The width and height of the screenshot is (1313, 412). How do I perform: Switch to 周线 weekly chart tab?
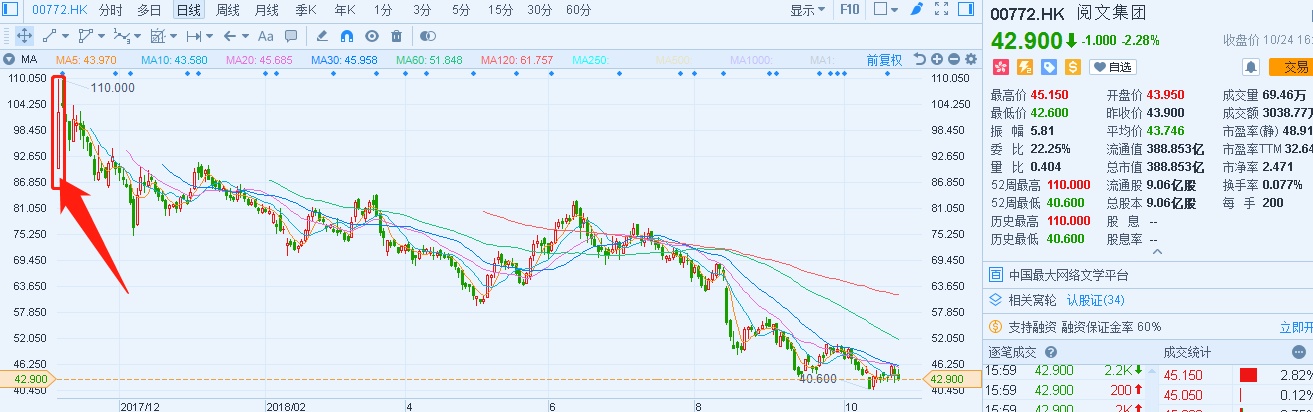227,10
